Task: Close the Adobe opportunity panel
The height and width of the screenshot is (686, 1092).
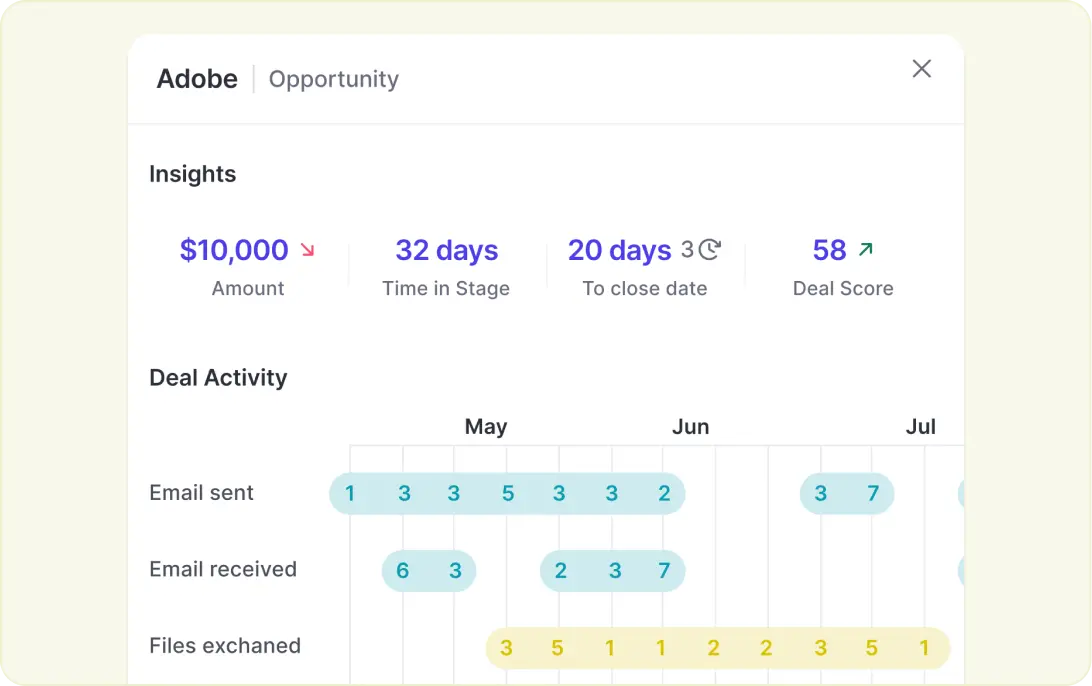Action: coord(921,69)
